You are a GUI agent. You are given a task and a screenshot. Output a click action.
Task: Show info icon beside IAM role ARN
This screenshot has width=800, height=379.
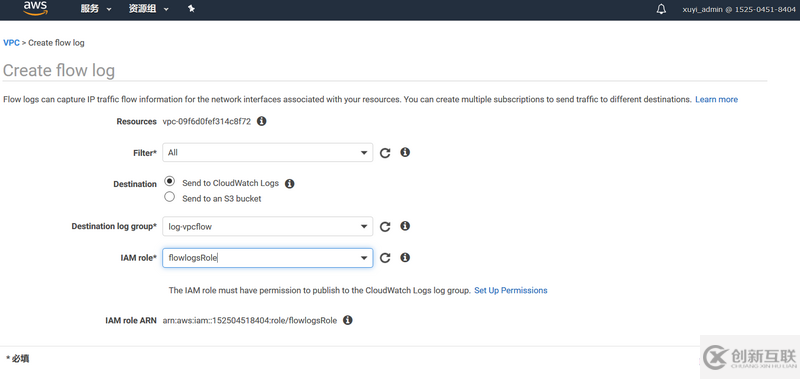(347, 320)
